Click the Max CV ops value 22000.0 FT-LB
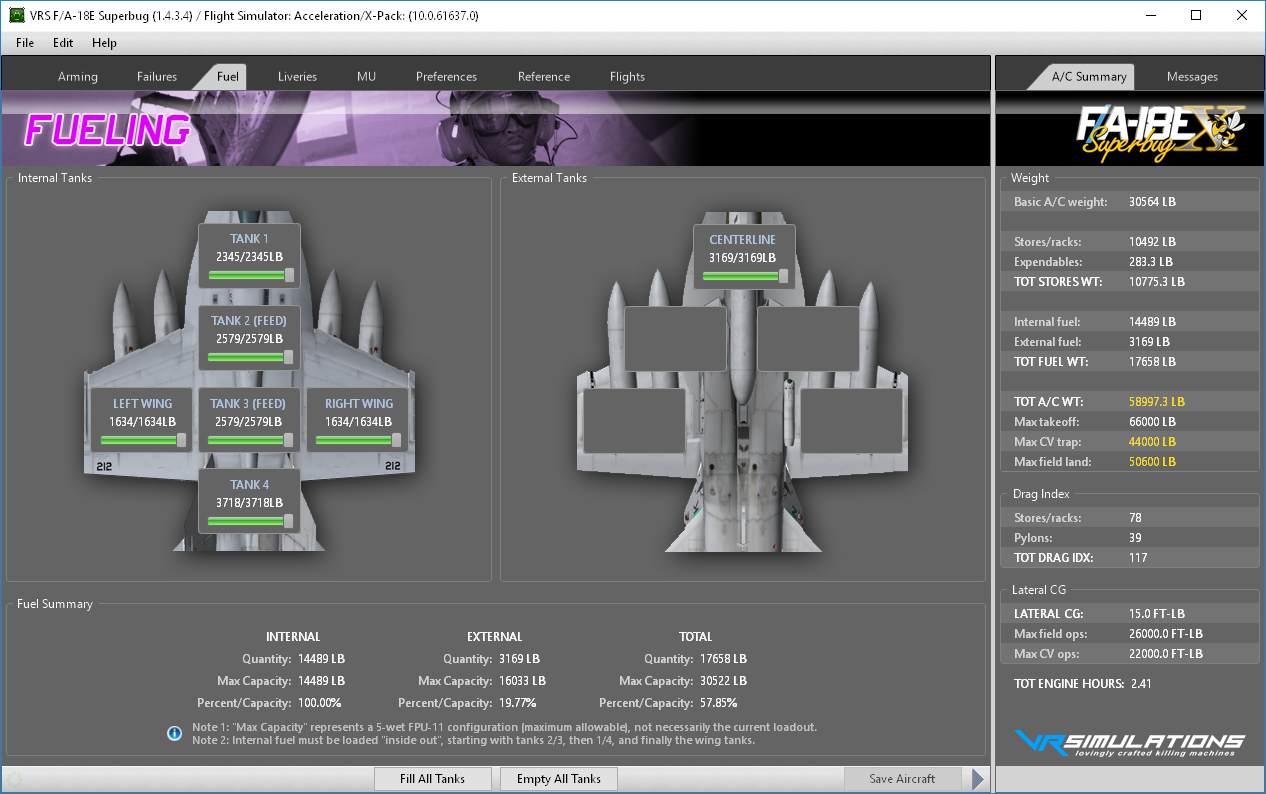Screen dimensions: 1266x794 pos(1165,654)
